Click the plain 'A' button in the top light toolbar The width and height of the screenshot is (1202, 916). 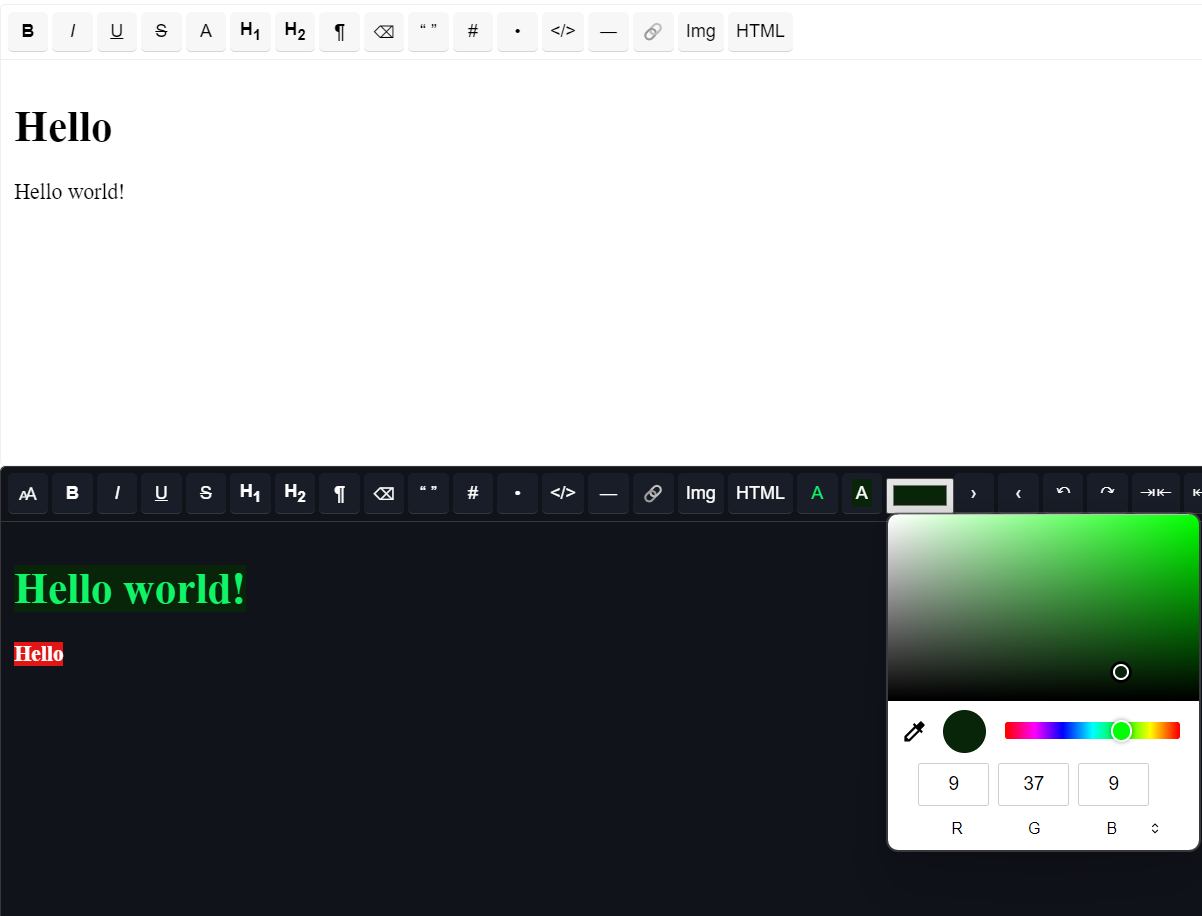pyautogui.click(x=206, y=32)
